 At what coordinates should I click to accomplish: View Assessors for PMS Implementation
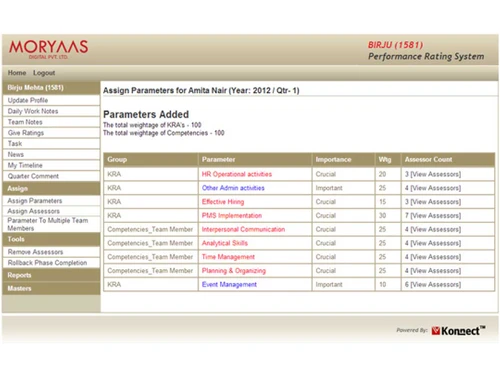[x=436, y=216]
